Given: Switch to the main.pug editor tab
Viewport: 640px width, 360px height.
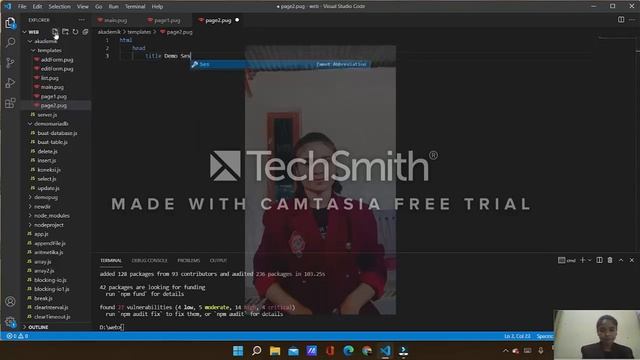Looking at the screenshot, I should click(116, 20).
